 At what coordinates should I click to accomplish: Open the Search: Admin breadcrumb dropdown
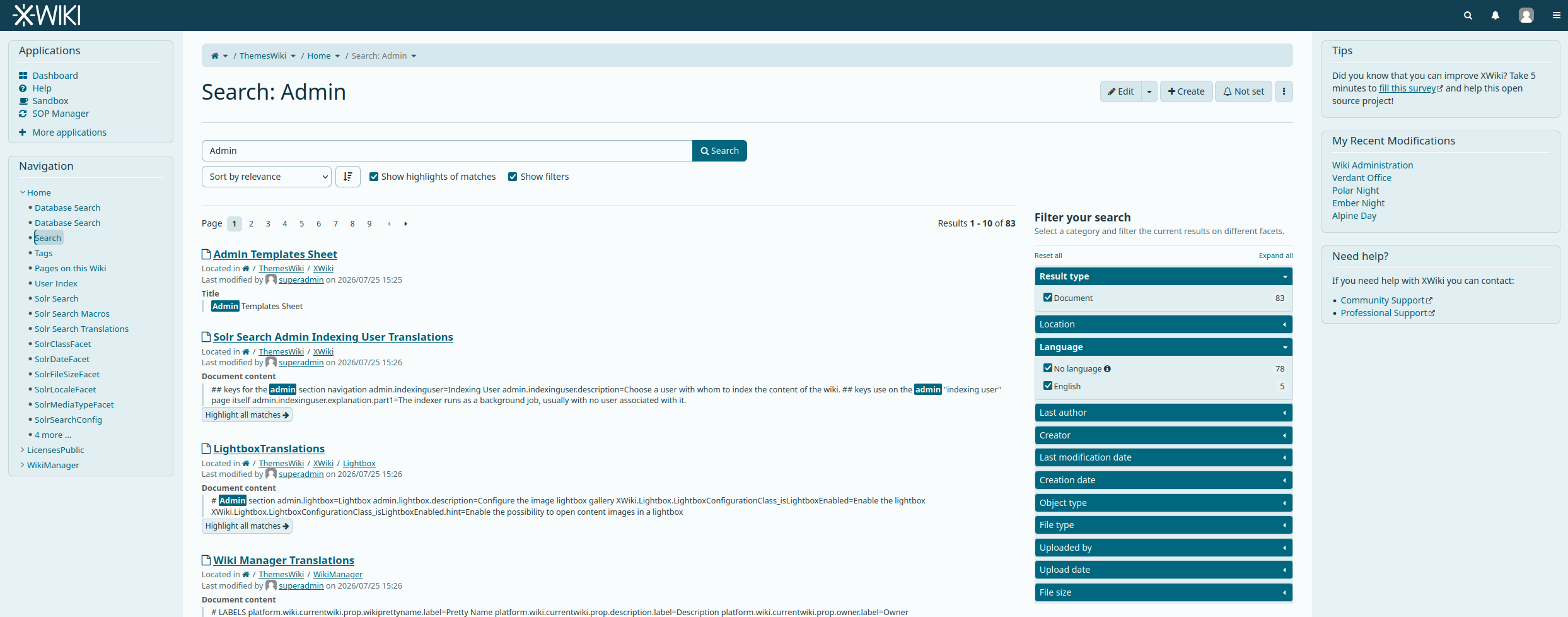point(414,56)
